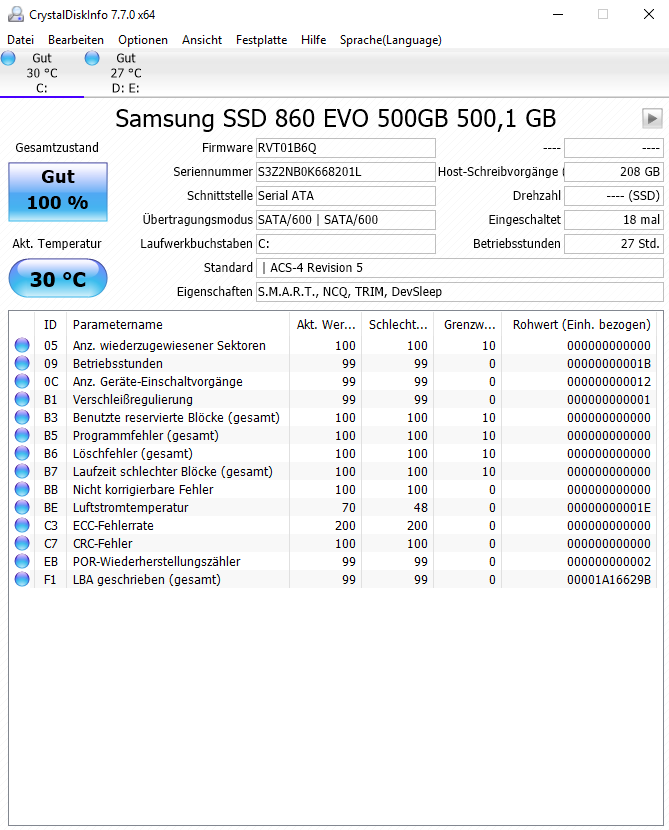Click the serial number field S3Z2NB0K668201L

pyautogui.click(x=346, y=172)
